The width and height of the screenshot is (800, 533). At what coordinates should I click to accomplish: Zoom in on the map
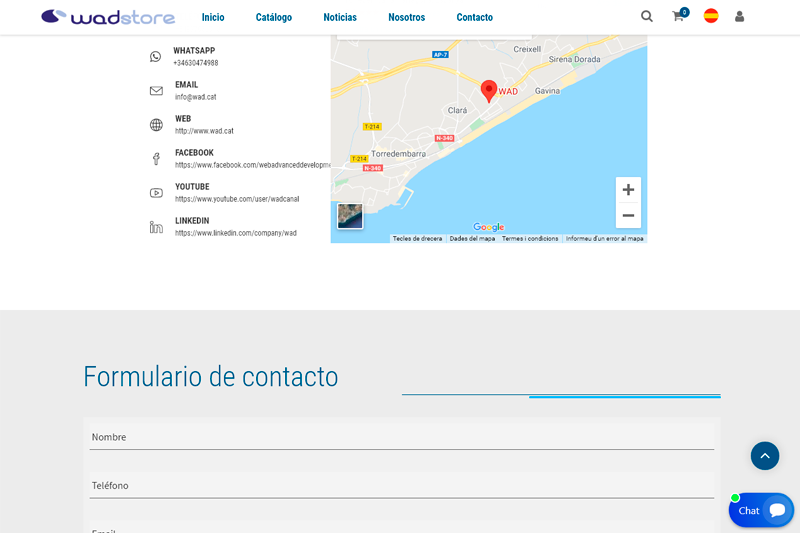tap(628, 190)
